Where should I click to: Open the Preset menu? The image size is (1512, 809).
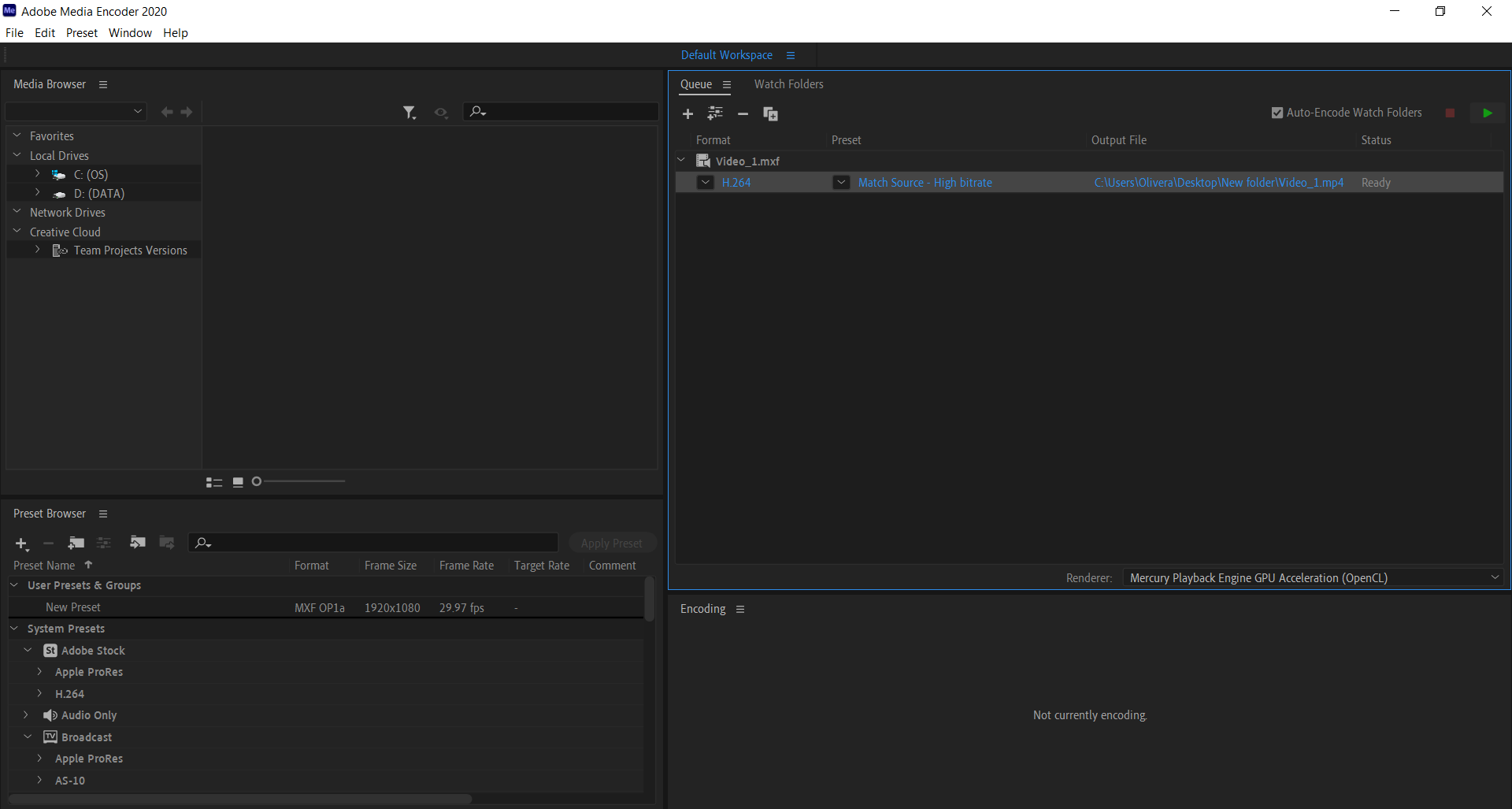[82, 33]
